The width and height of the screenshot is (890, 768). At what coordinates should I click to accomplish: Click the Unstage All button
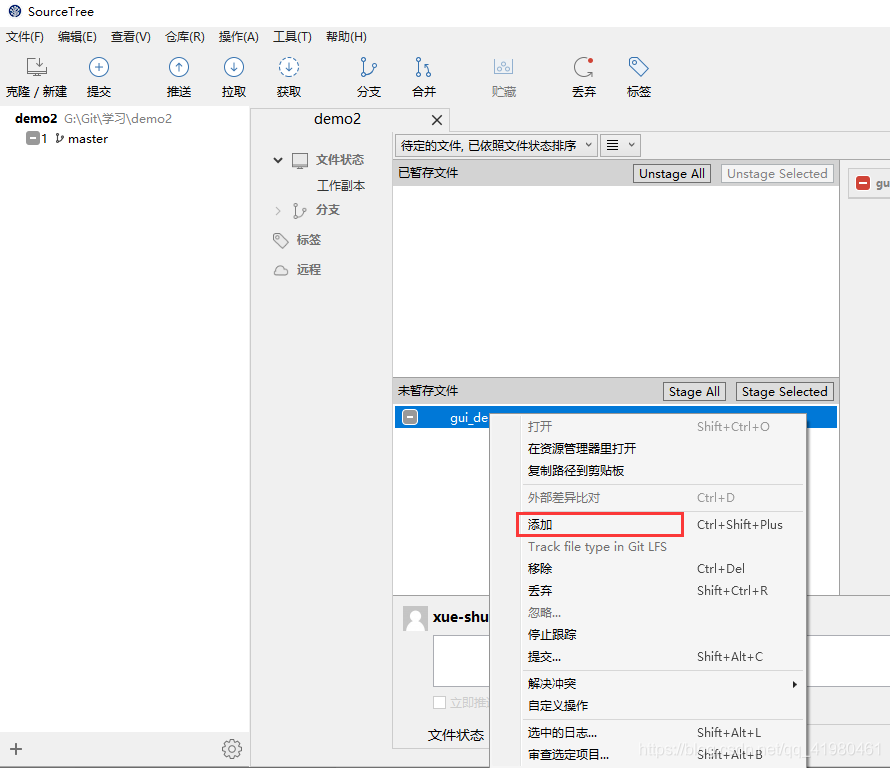point(671,174)
